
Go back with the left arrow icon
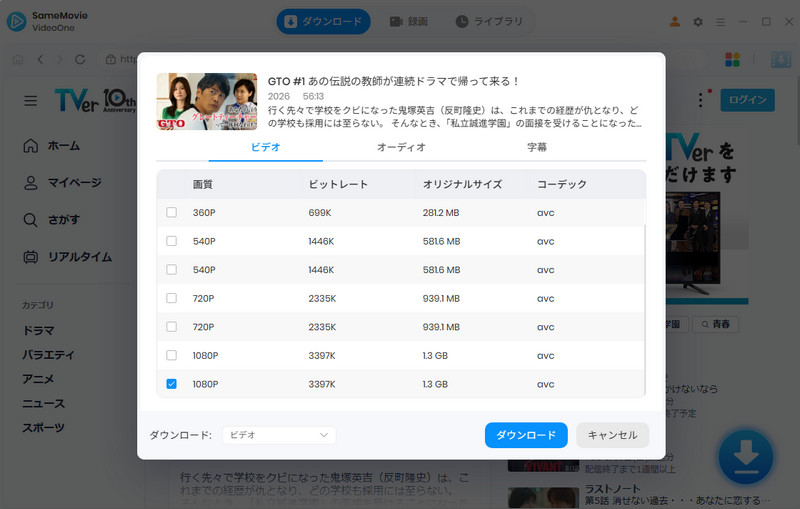pos(40,60)
